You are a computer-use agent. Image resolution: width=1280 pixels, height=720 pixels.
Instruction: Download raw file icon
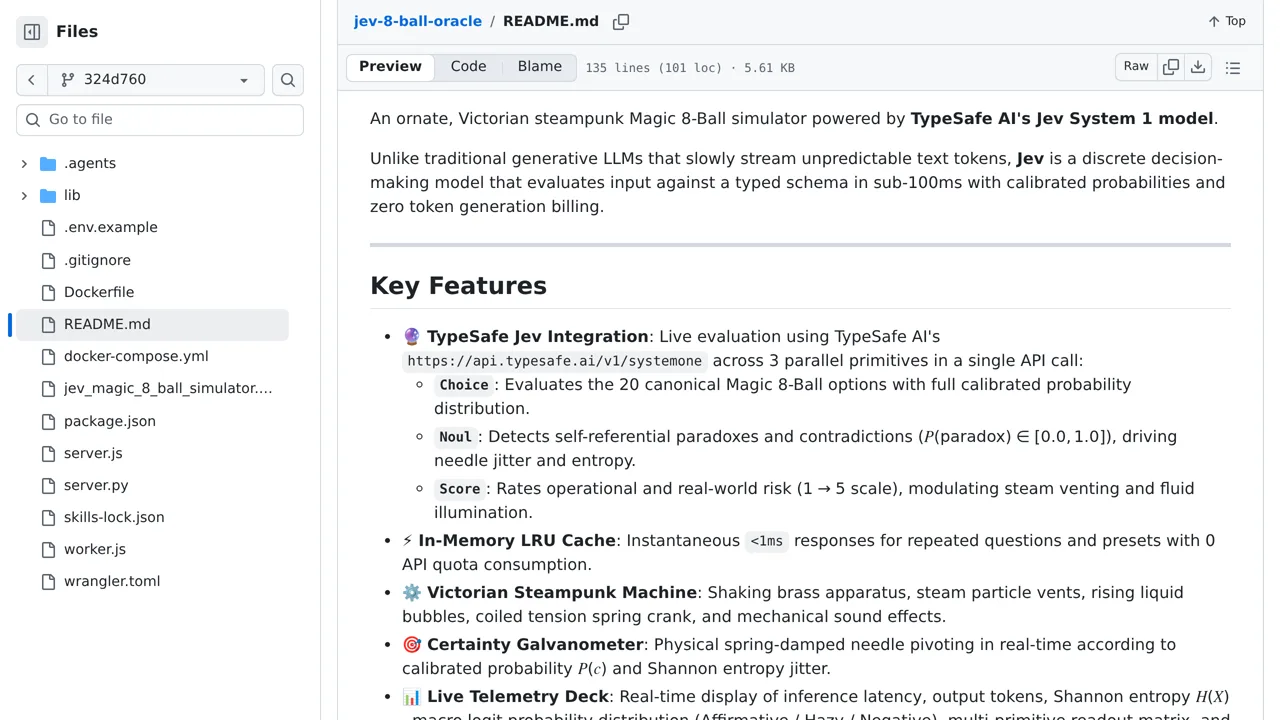pos(1197,67)
